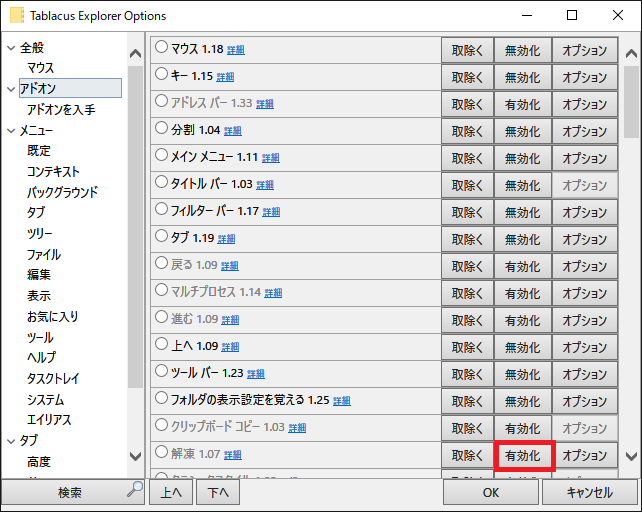
Task: Click the addon list scroll-down arrow
Action: [x=631, y=456]
